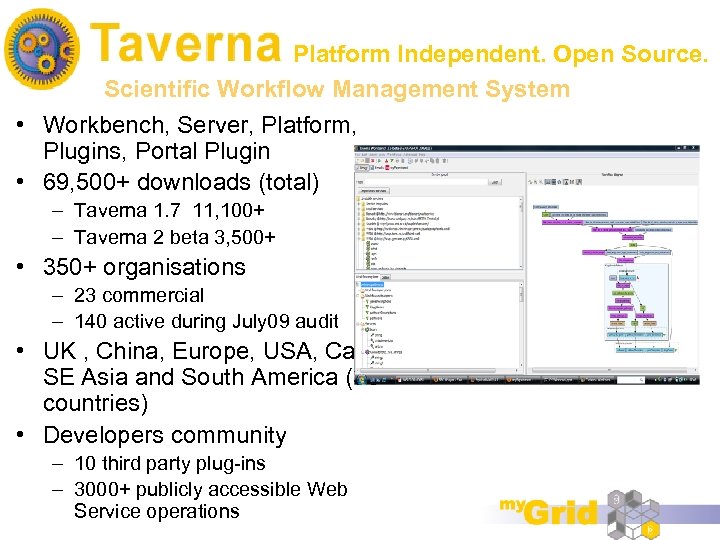Select the Available services root folder
Image resolution: width=720 pixels, height=540 pixels.
tap(369, 199)
